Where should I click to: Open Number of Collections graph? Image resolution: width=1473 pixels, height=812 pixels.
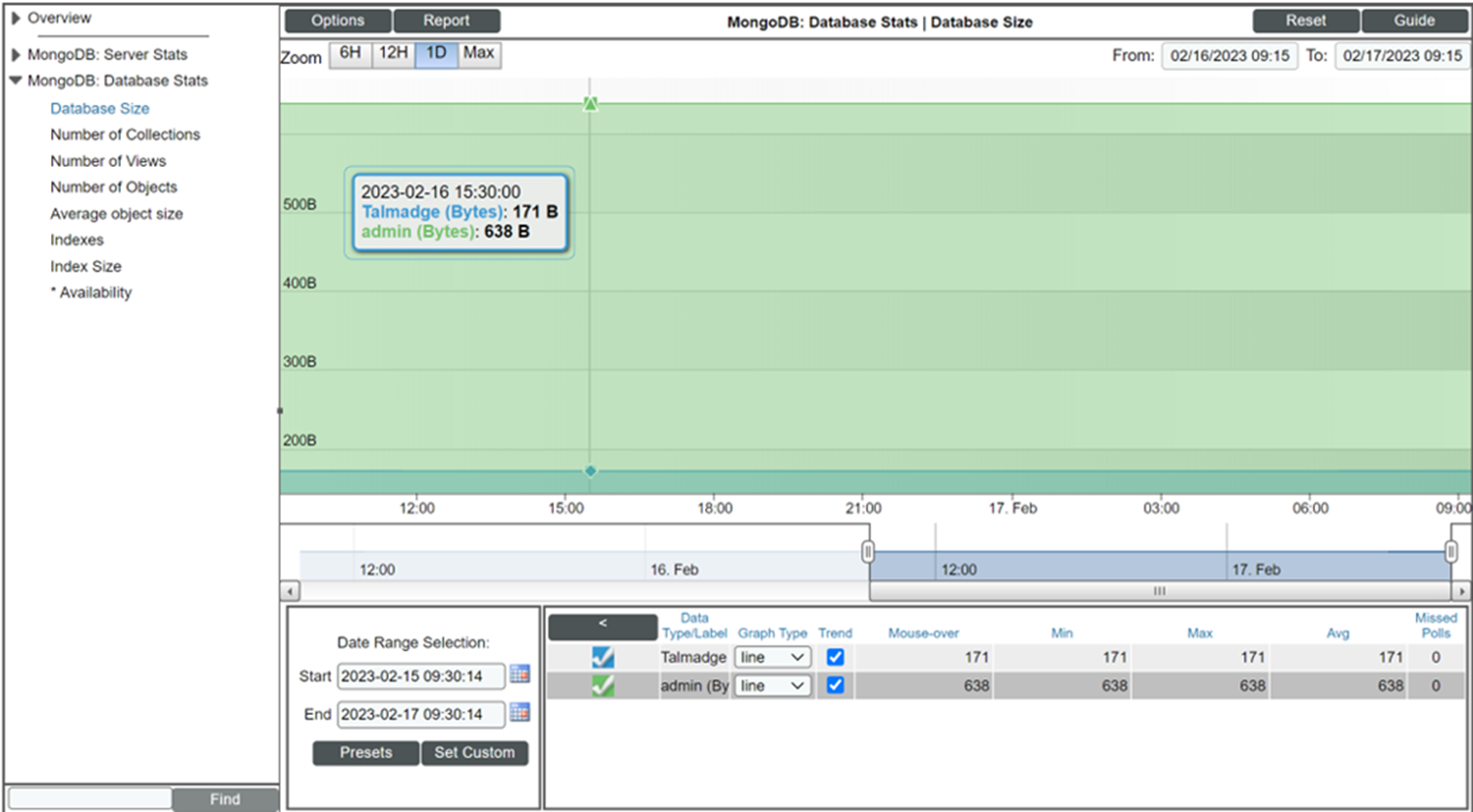tap(125, 135)
